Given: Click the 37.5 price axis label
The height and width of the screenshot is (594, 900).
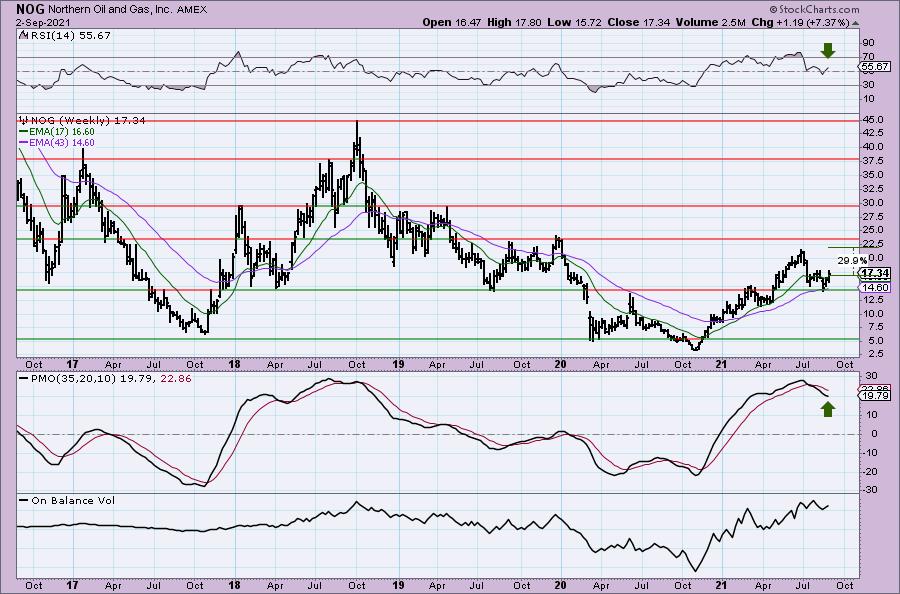Looking at the screenshot, I should 872,160.
